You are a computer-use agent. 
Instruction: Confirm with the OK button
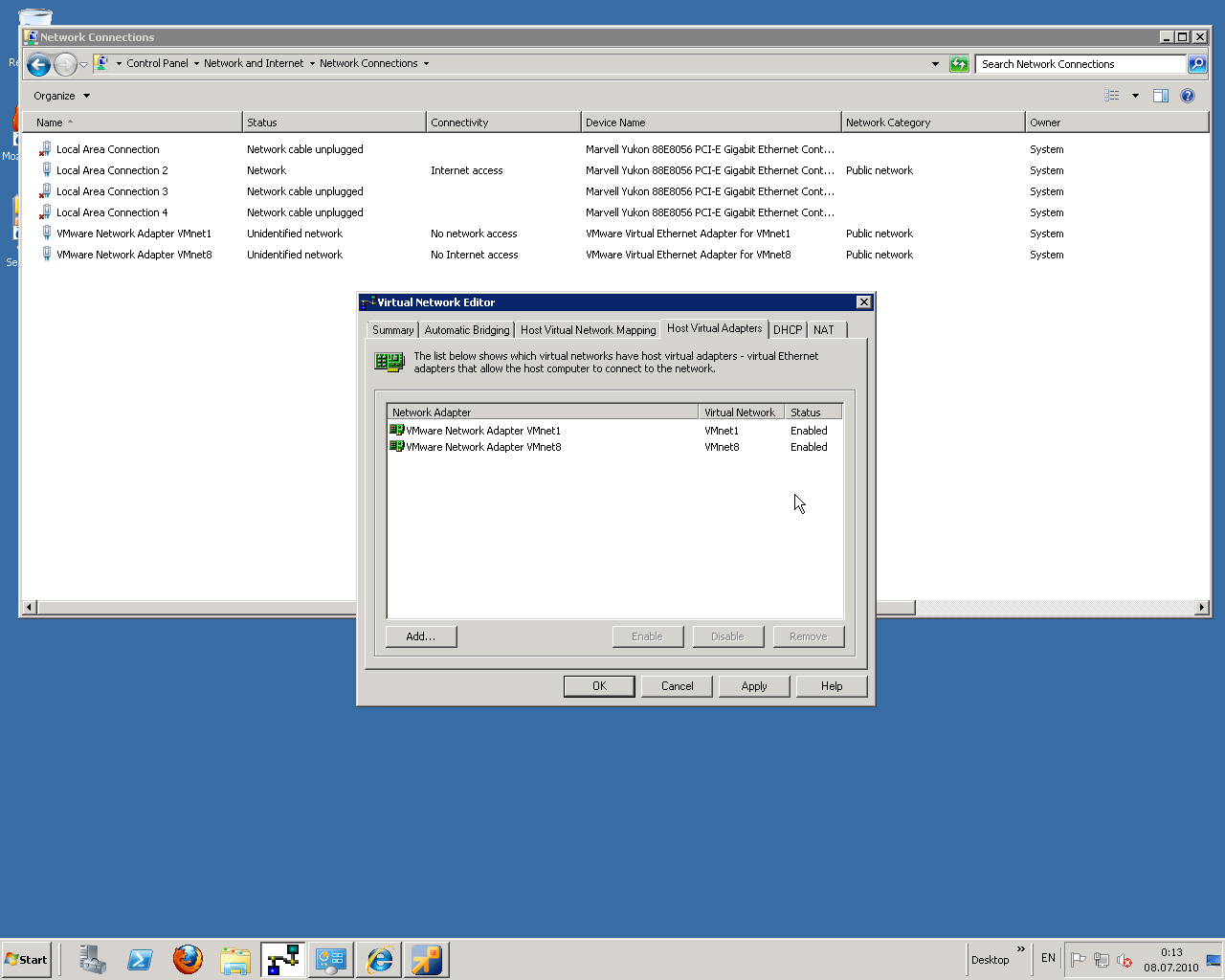pyautogui.click(x=599, y=686)
